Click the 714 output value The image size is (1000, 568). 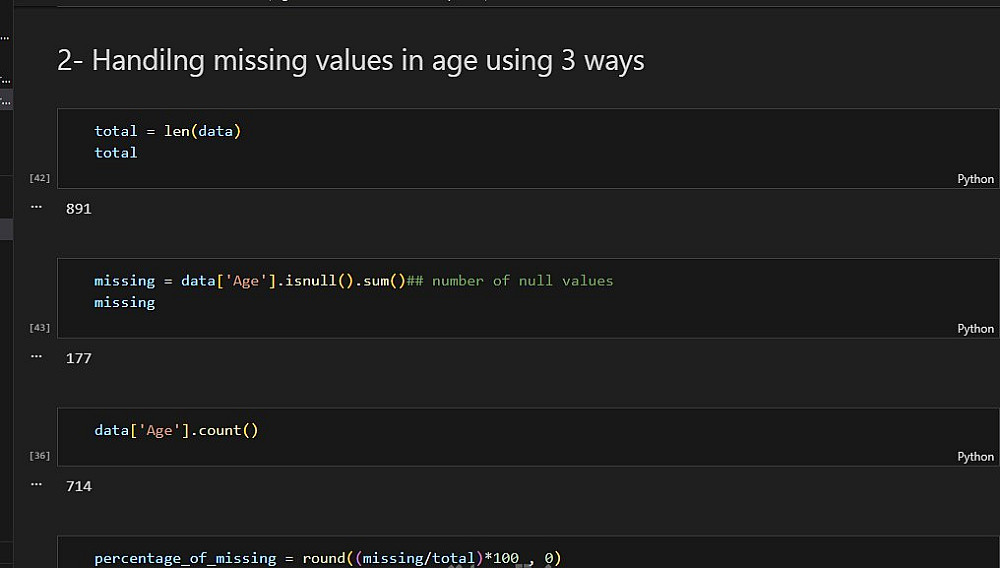pos(78,486)
